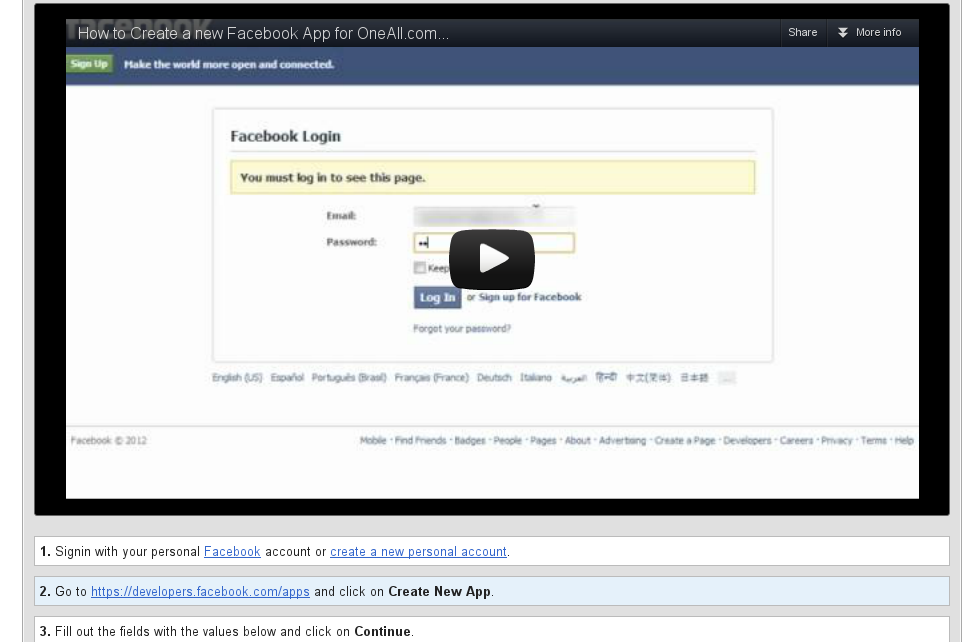Click the green Sign Up button in video

coord(89,64)
